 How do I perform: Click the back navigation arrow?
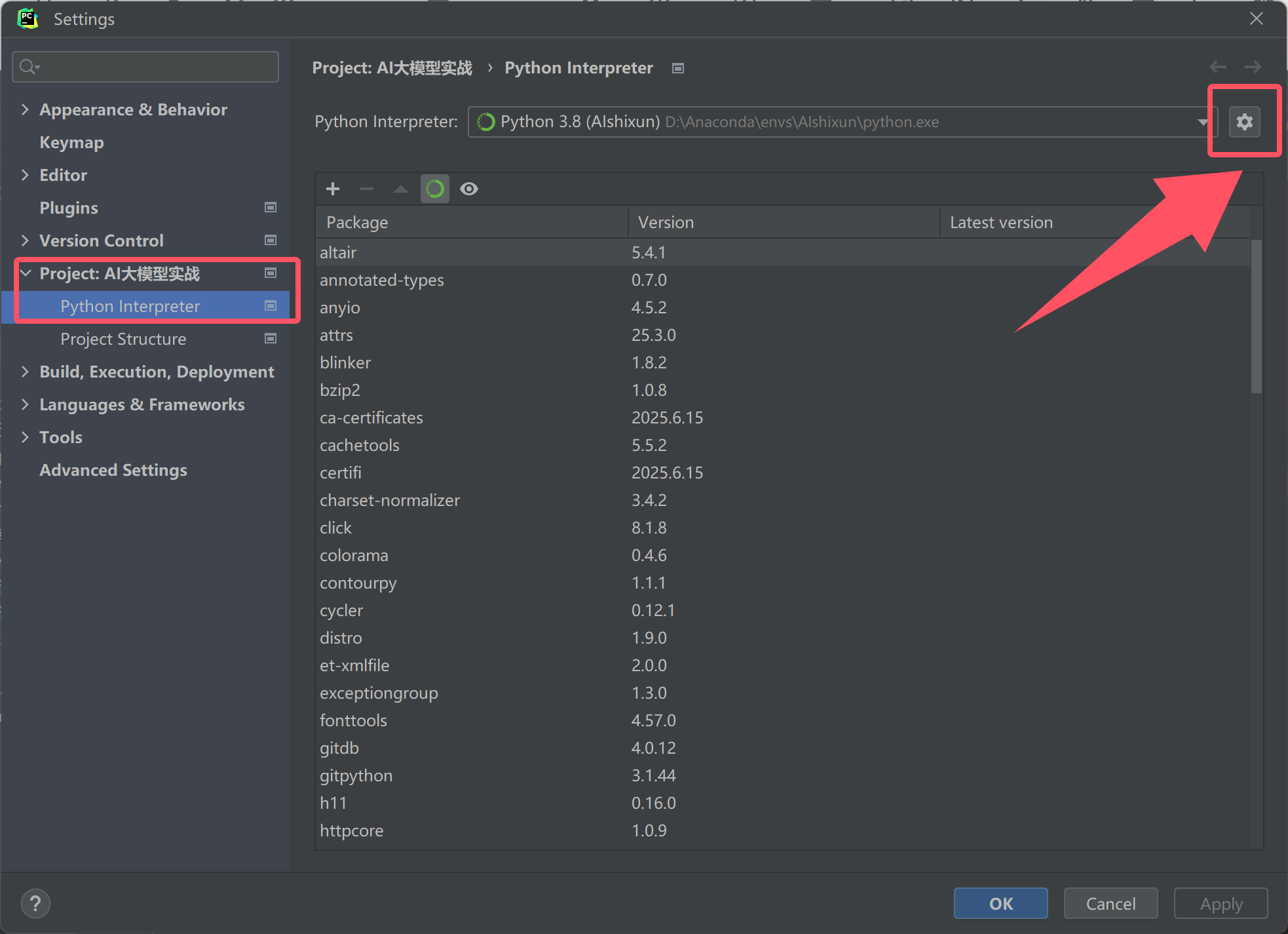point(1218,67)
